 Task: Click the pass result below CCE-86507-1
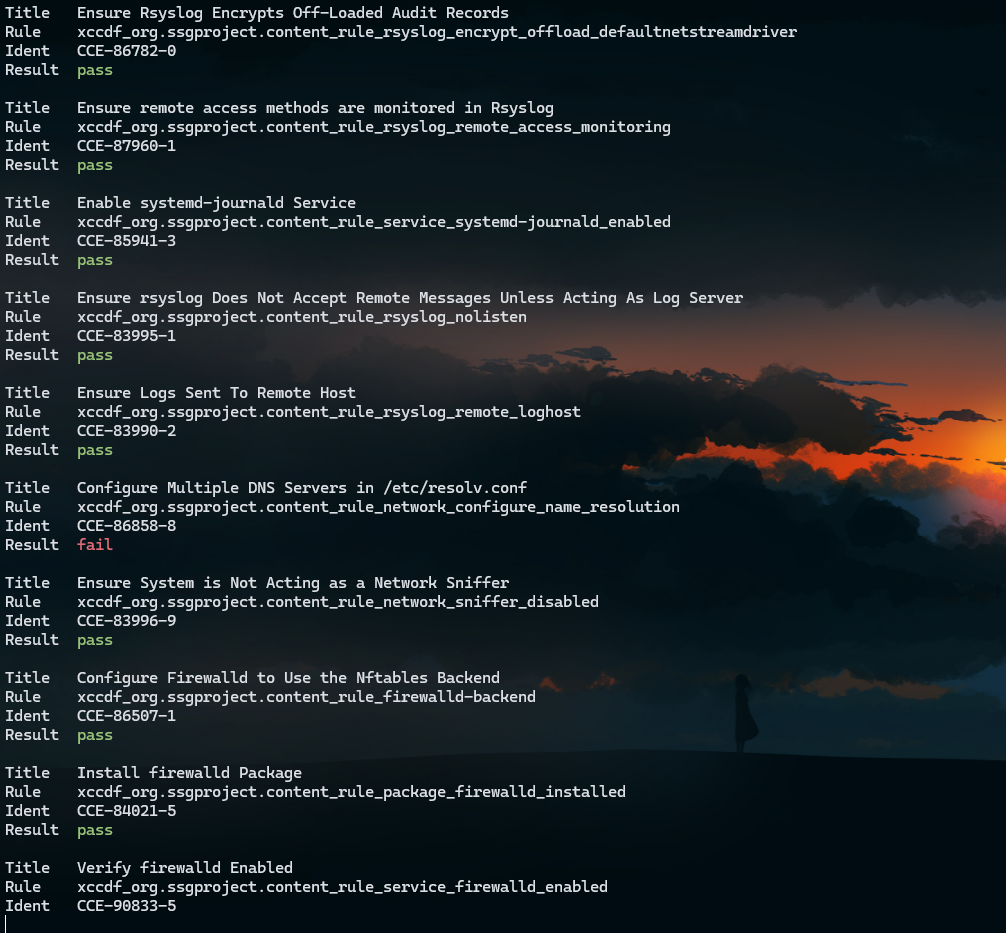point(94,735)
